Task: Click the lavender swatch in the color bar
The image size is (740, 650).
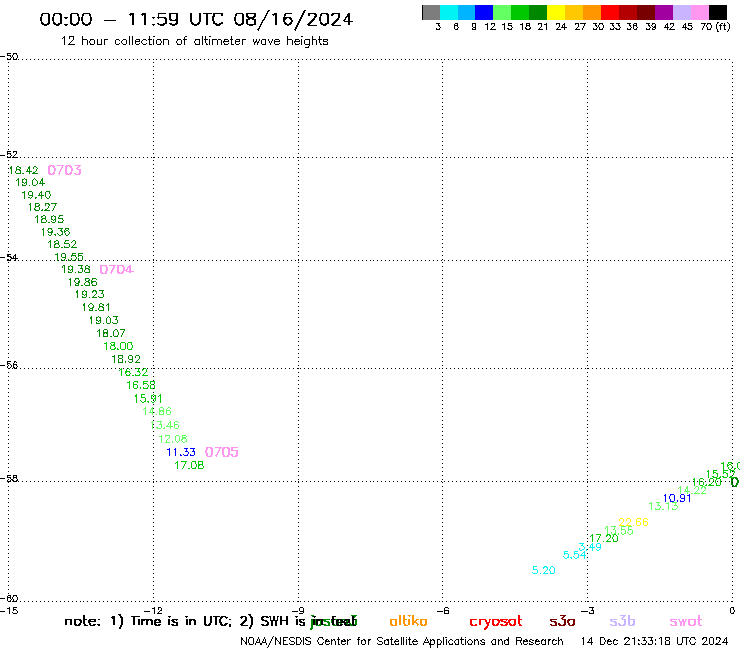Action: pos(681,12)
